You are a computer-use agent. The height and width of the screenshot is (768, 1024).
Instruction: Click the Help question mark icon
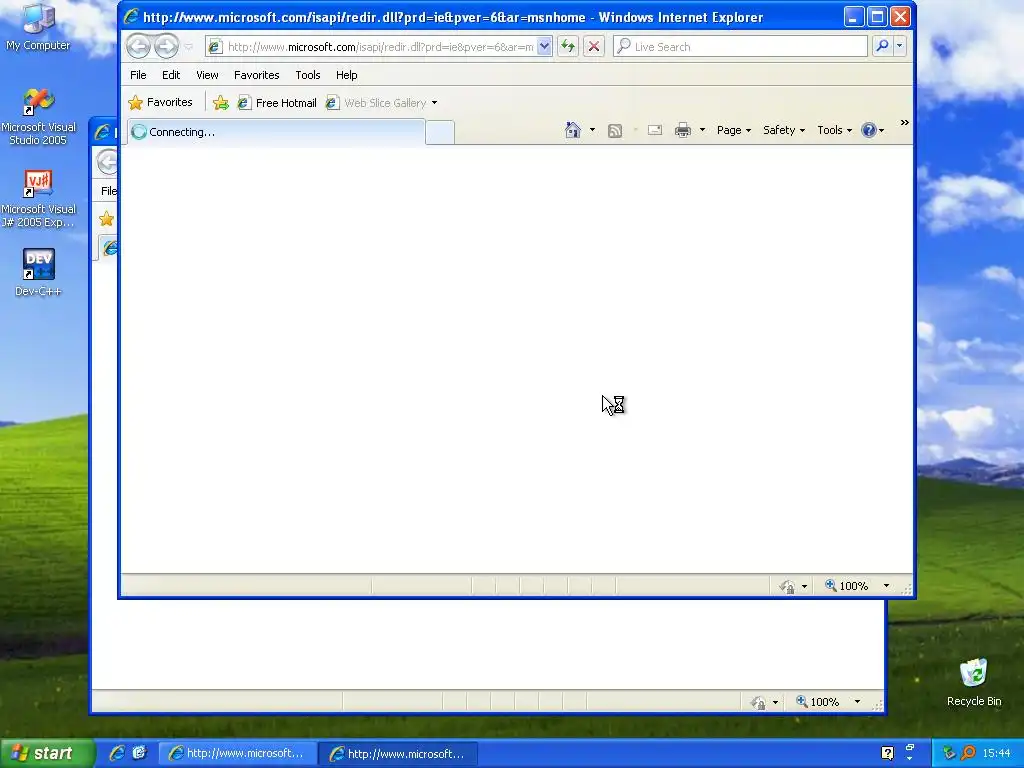pyautogui.click(x=869, y=130)
